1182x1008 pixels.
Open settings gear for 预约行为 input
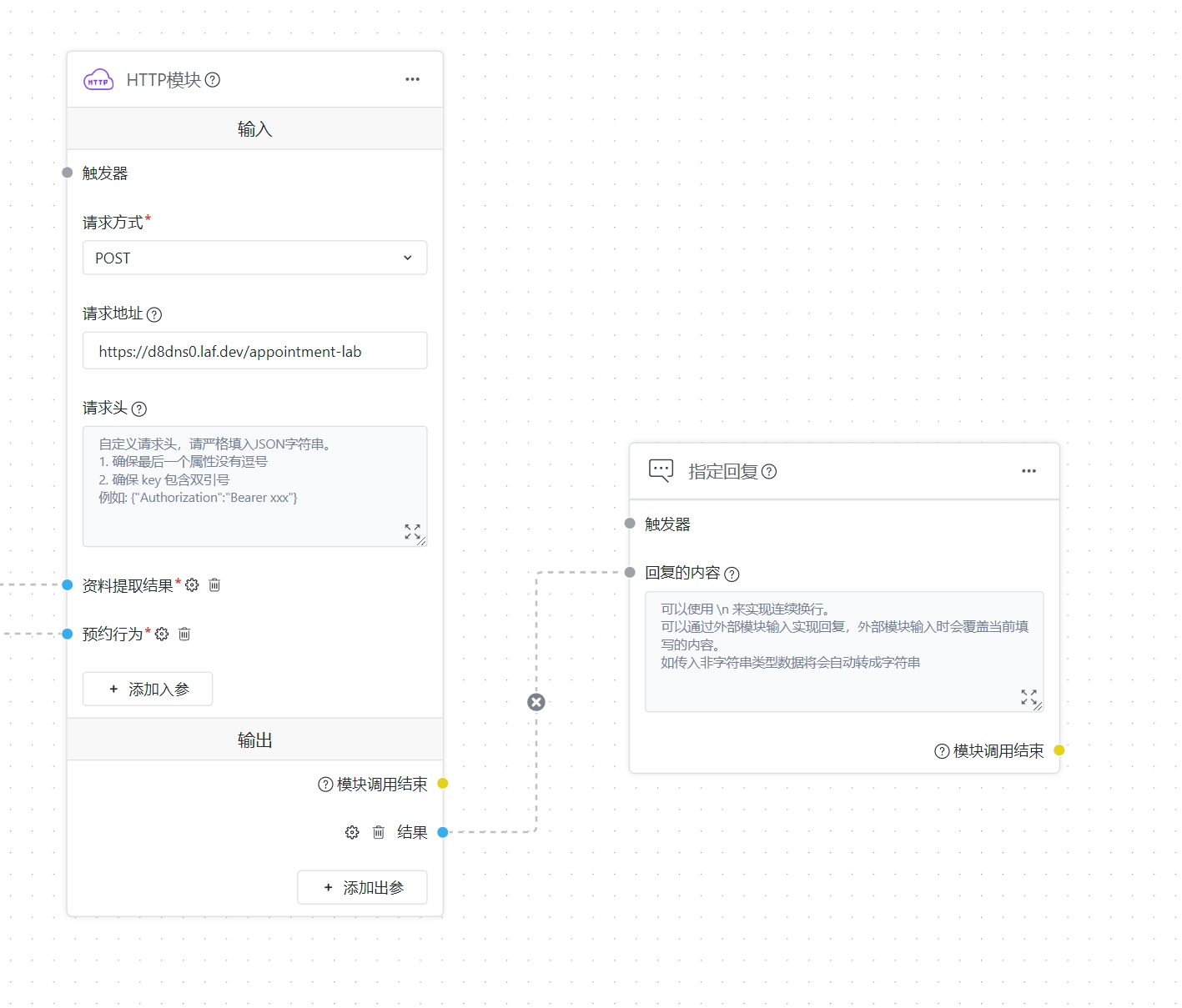[162, 634]
